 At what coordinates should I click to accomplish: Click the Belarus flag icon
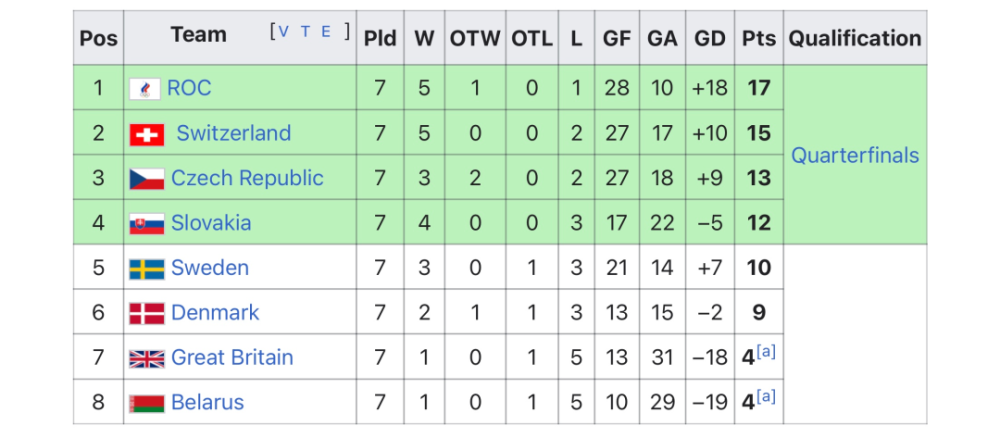click(146, 404)
